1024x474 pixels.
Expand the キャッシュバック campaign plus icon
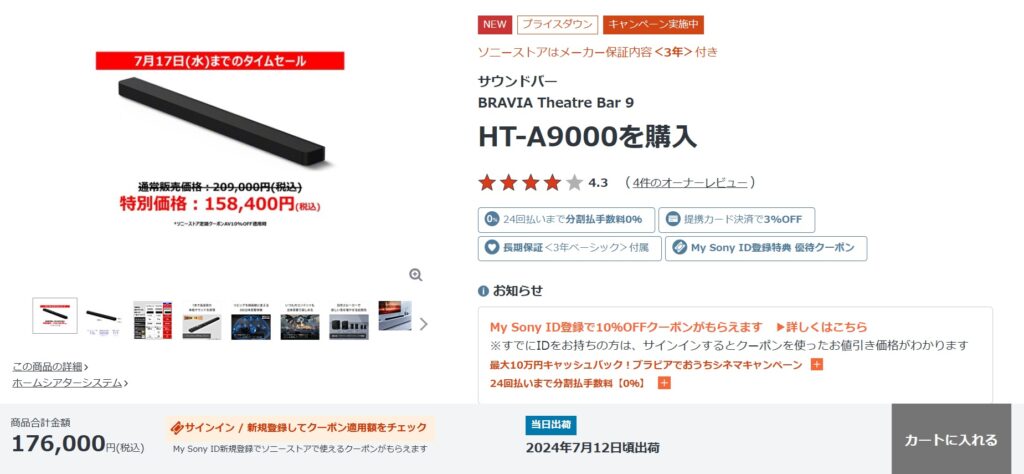click(x=816, y=364)
